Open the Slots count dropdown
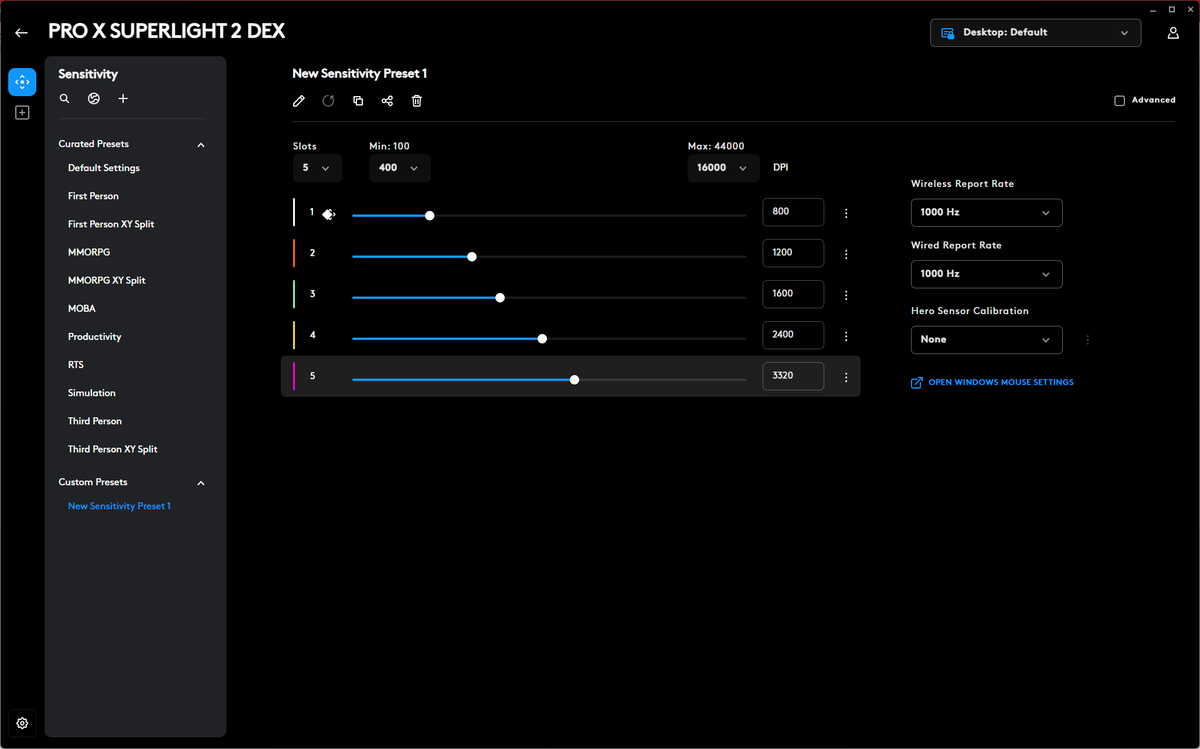Image resolution: width=1200 pixels, height=749 pixels. (x=317, y=168)
